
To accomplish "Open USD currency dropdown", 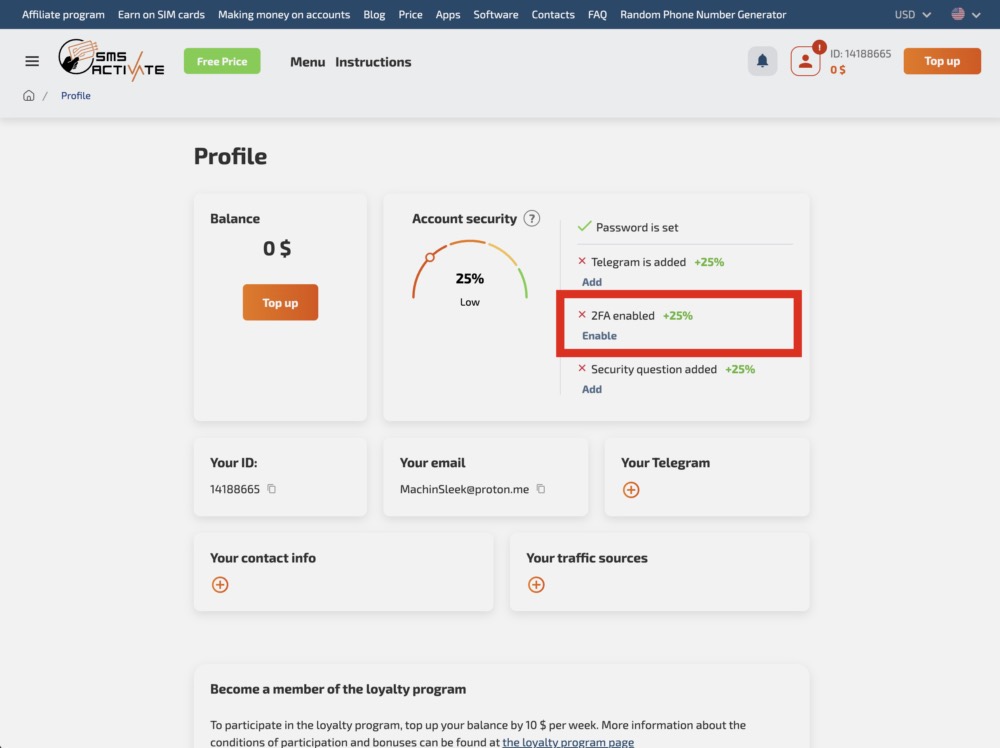I will click(913, 14).
